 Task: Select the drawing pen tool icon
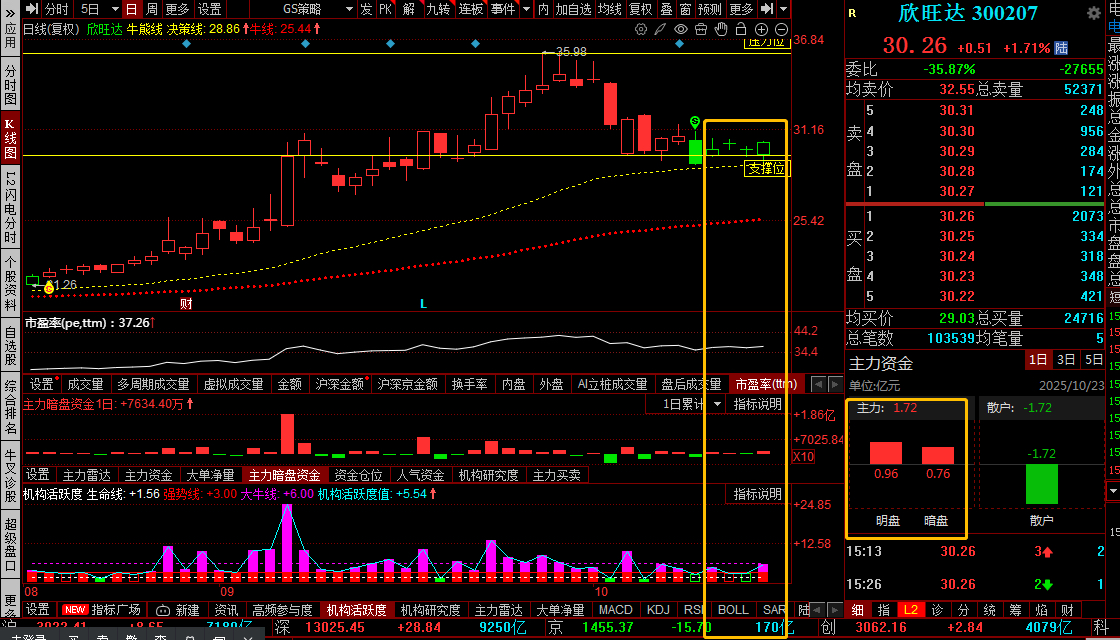click(661, 29)
